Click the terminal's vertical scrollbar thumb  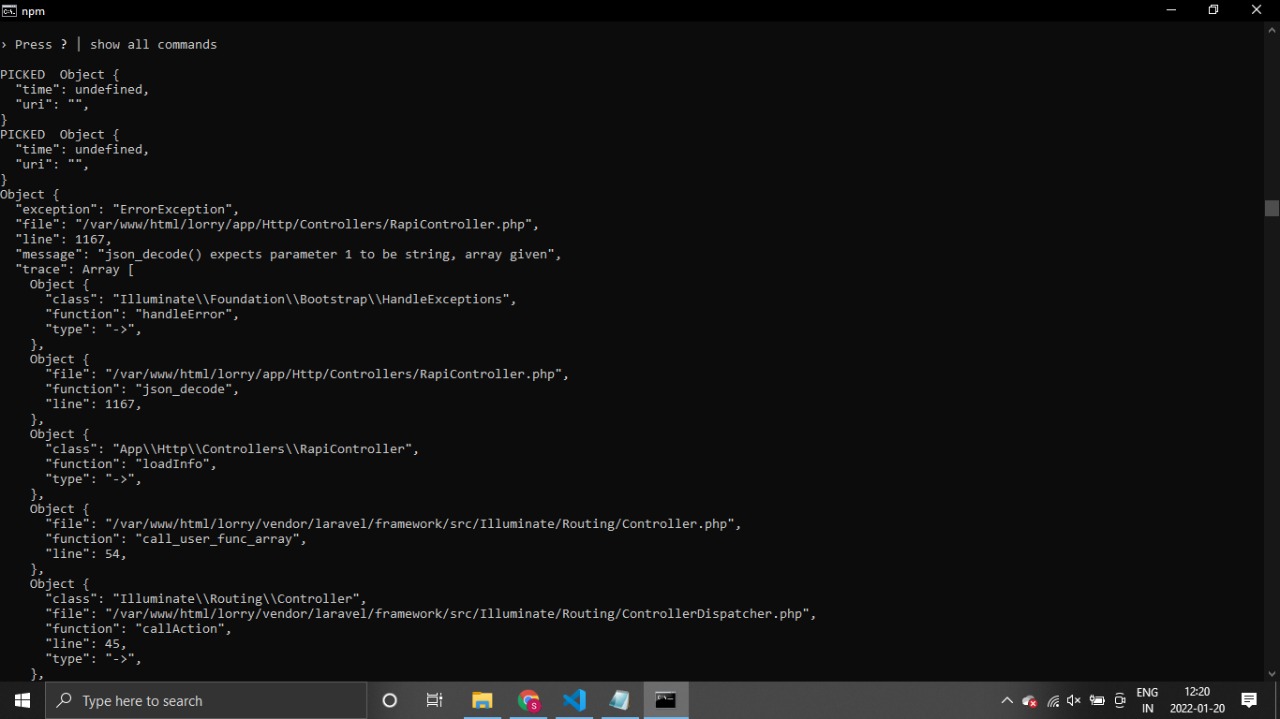point(1271,208)
